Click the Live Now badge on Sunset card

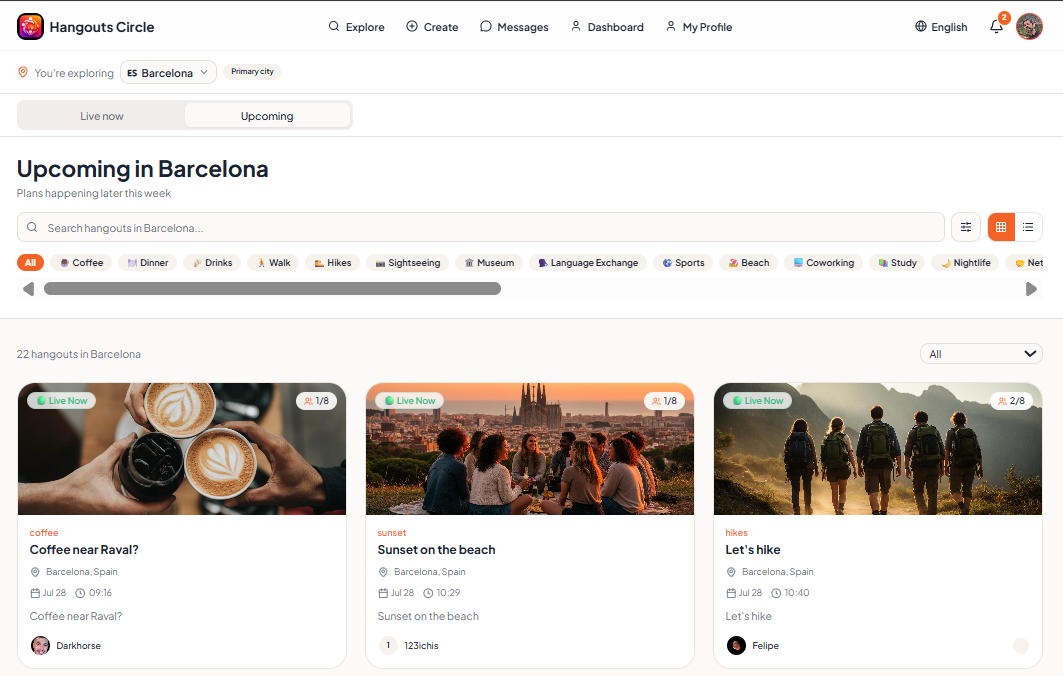pos(409,401)
